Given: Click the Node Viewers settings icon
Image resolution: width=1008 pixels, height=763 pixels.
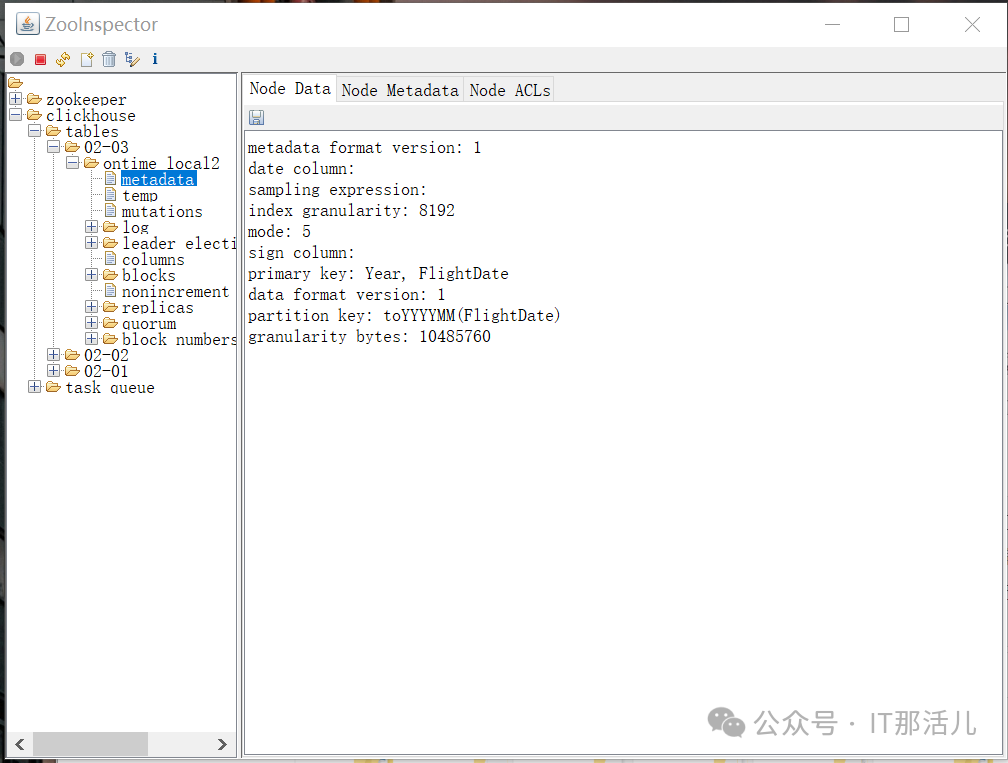Looking at the screenshot, I should 132,59.
